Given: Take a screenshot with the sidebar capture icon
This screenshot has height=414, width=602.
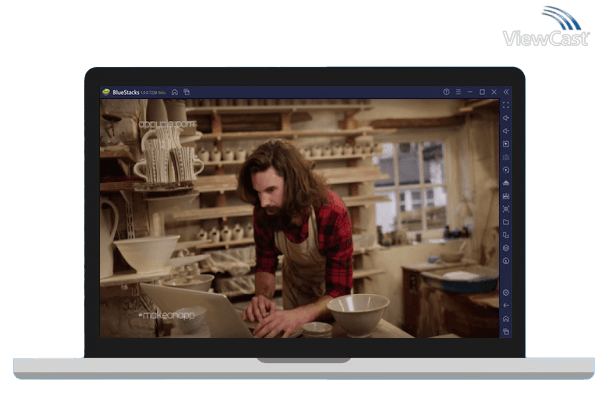Looking at the screenshot, I should (506, 209).
